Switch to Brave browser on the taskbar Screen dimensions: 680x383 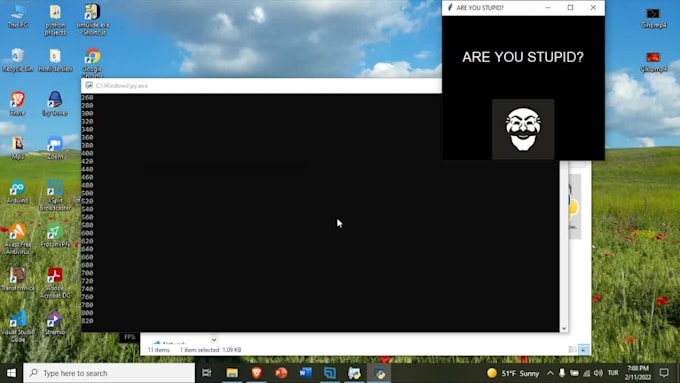point(256,373)
